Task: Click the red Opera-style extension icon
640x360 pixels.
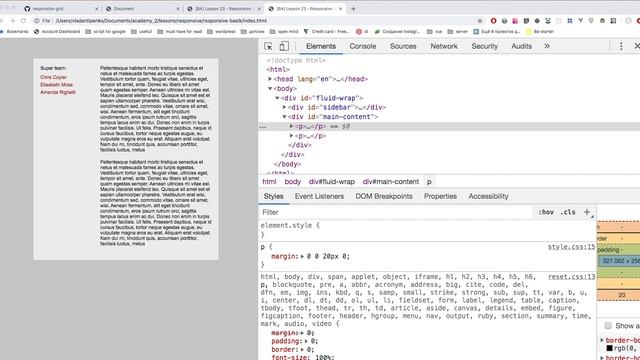Action: tap(493, 21)
